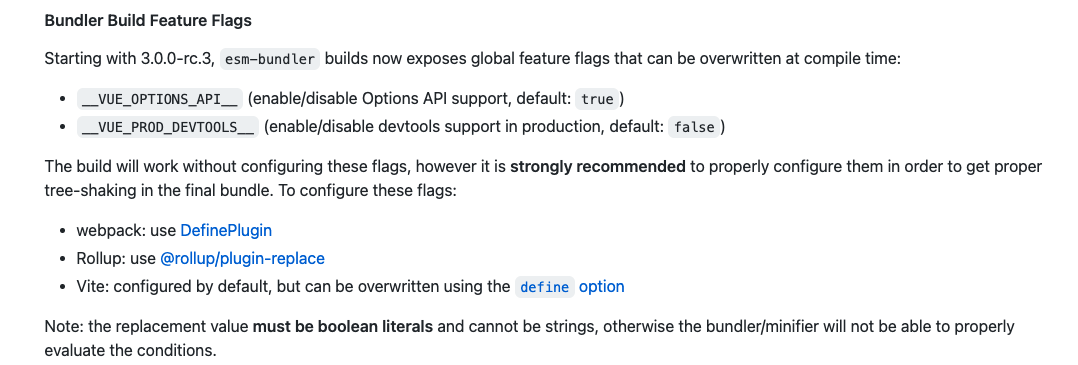Click the __VUE_PROD_DEVTOOLS__ flag code
Screen dimensions: 1078x365
tap(168, 127)
